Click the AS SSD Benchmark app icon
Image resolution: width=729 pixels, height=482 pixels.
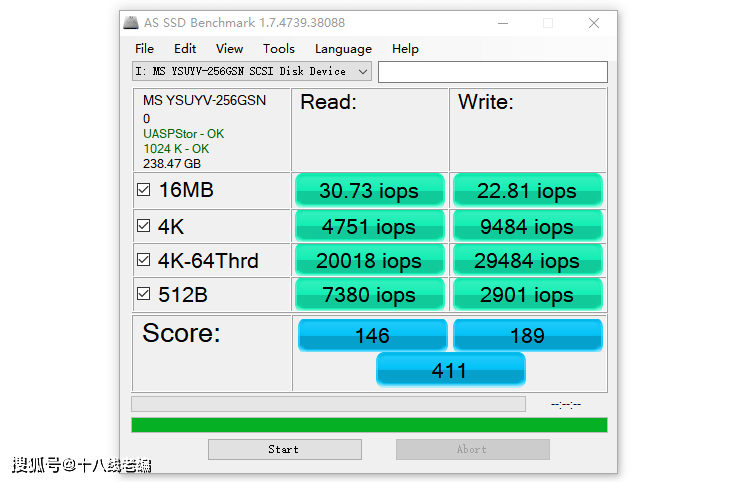pos(131,23)
